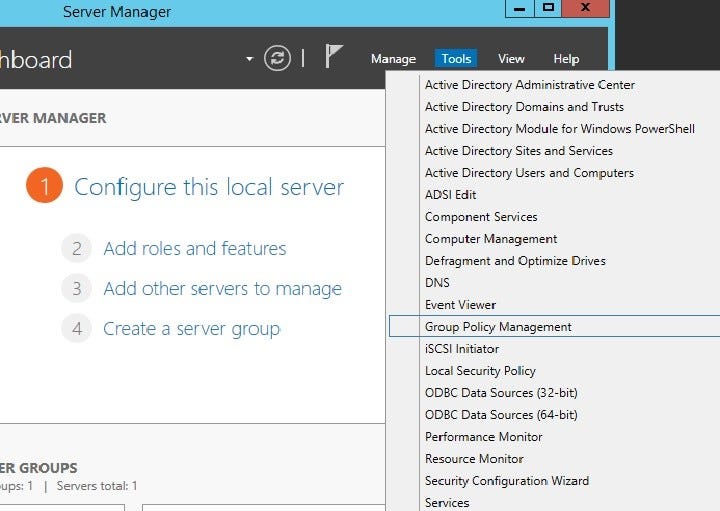Expand the breadcrumb dropdown arrow near refresh
This screenshot has width=720, height=511.
249,59
